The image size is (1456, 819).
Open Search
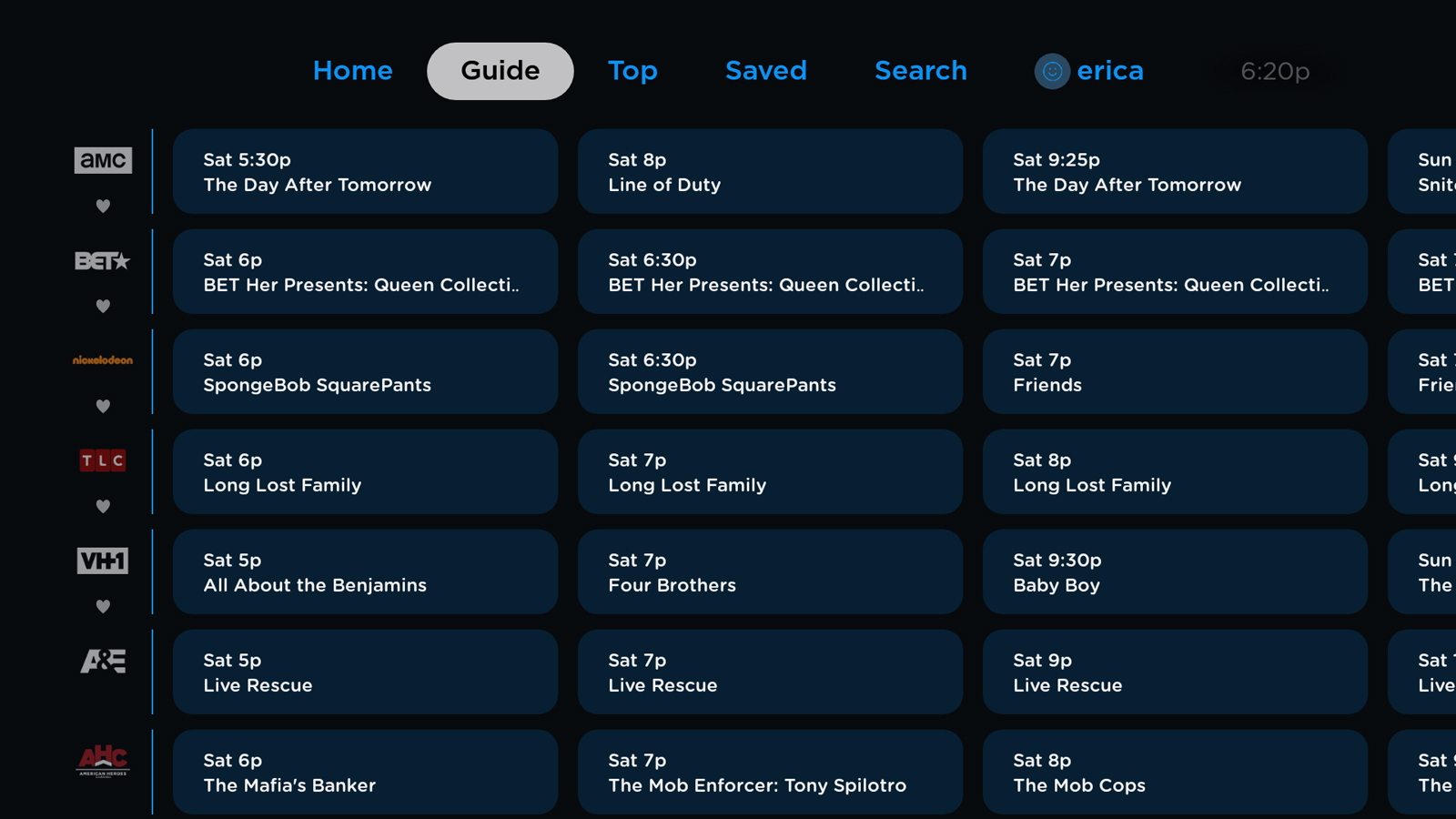920,70
